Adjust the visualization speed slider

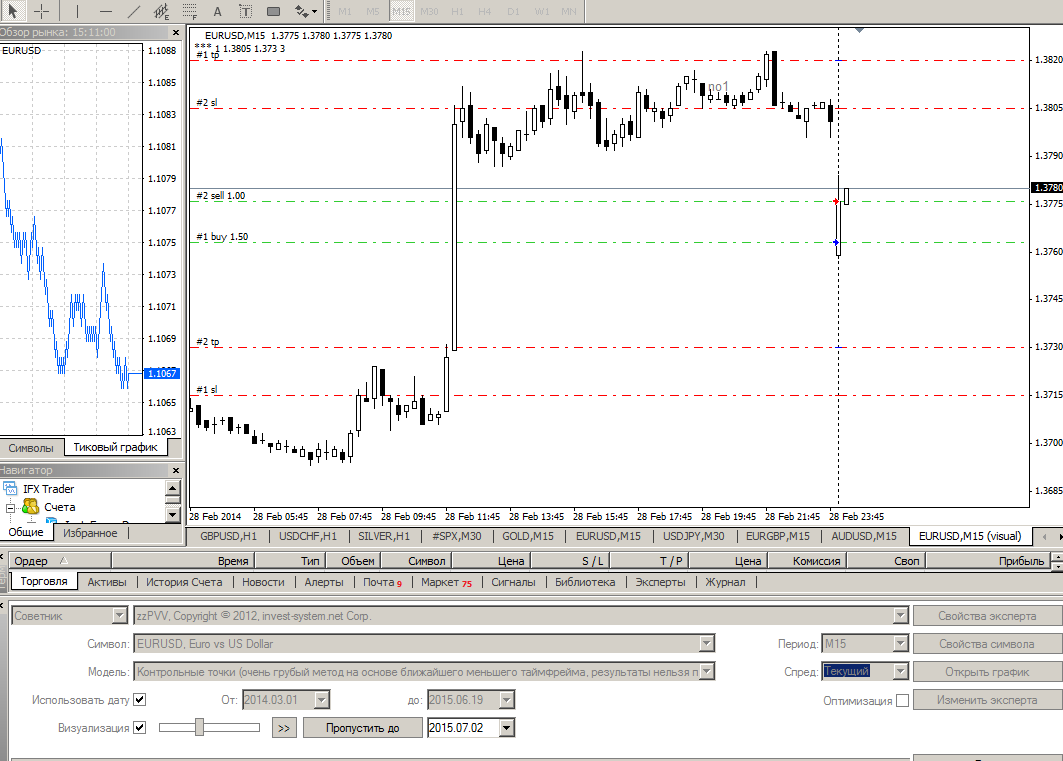pyautogui.click(x=199, y=728)
